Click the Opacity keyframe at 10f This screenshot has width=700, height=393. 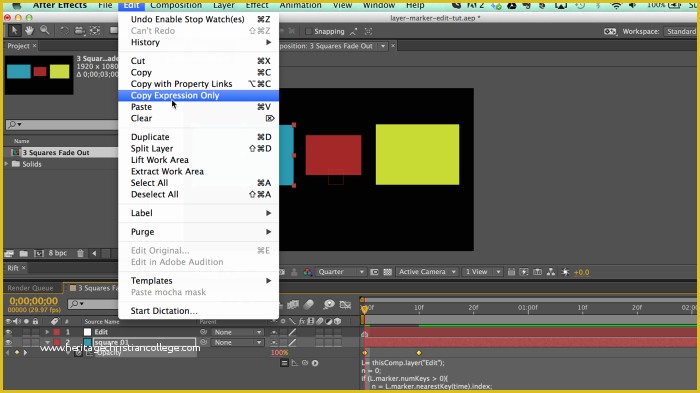[x=419, y=353]
